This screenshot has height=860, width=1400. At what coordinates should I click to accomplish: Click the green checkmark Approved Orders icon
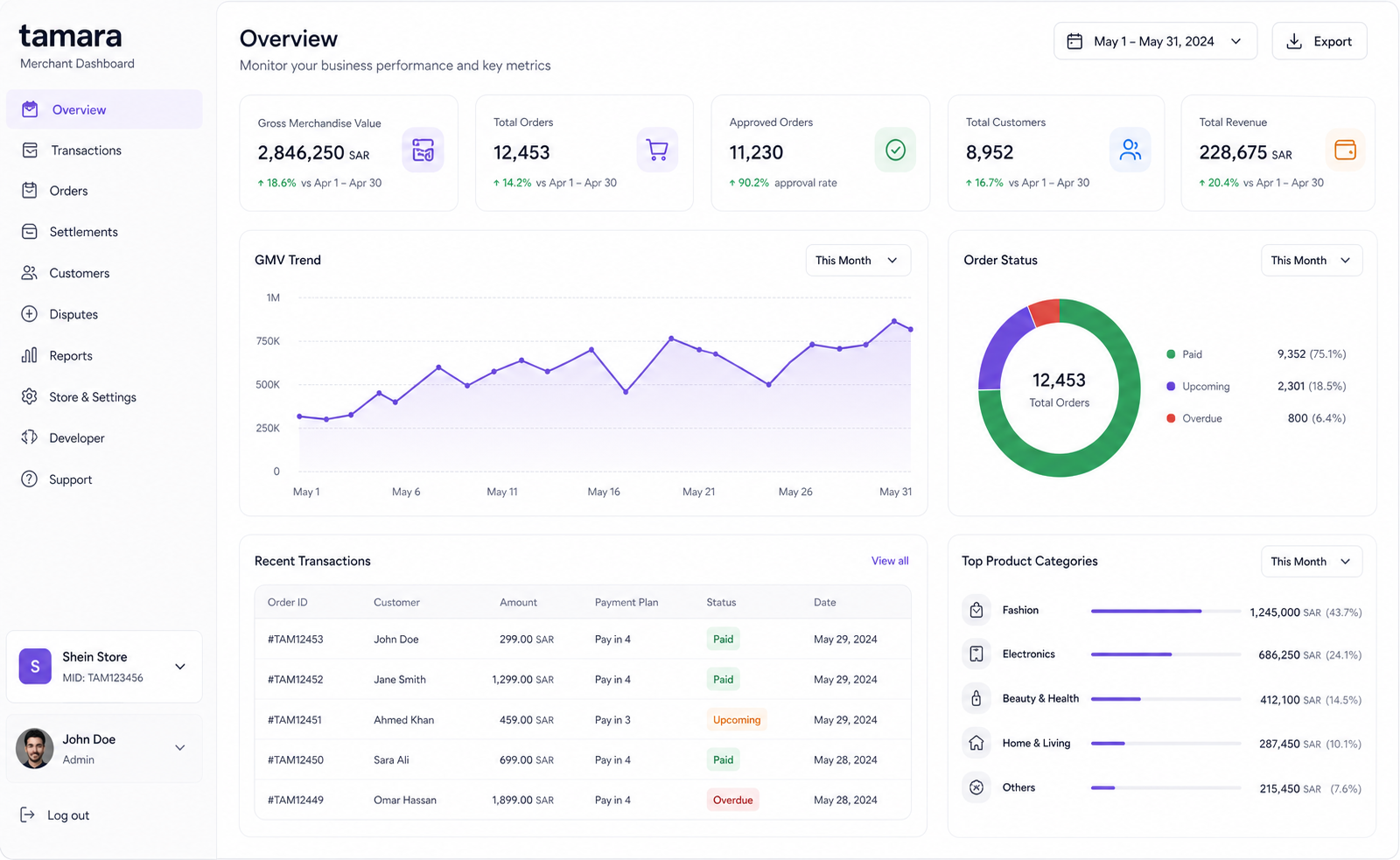click(x=895, y=150)
